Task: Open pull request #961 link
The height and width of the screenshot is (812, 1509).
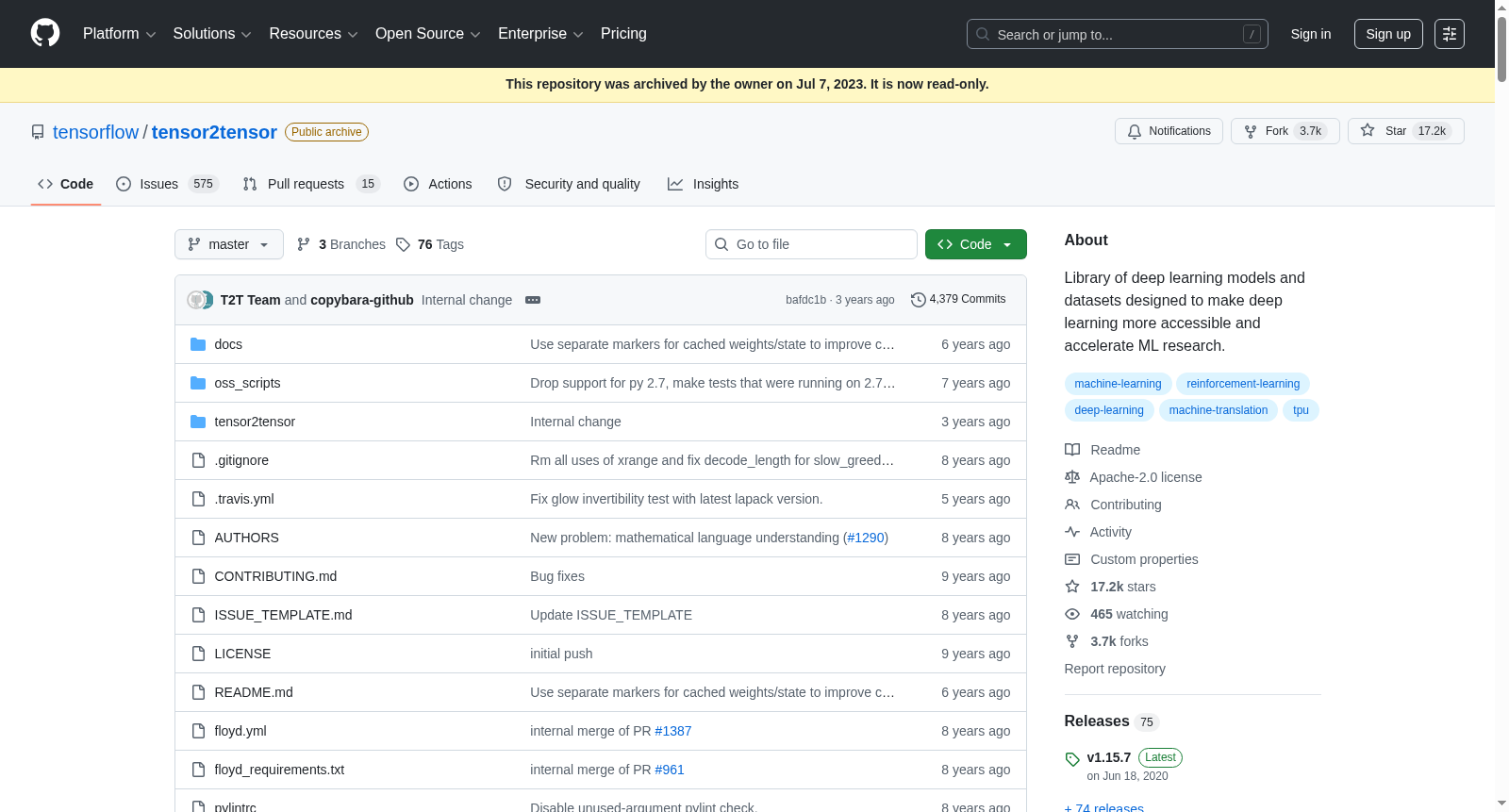Action: 670,770
